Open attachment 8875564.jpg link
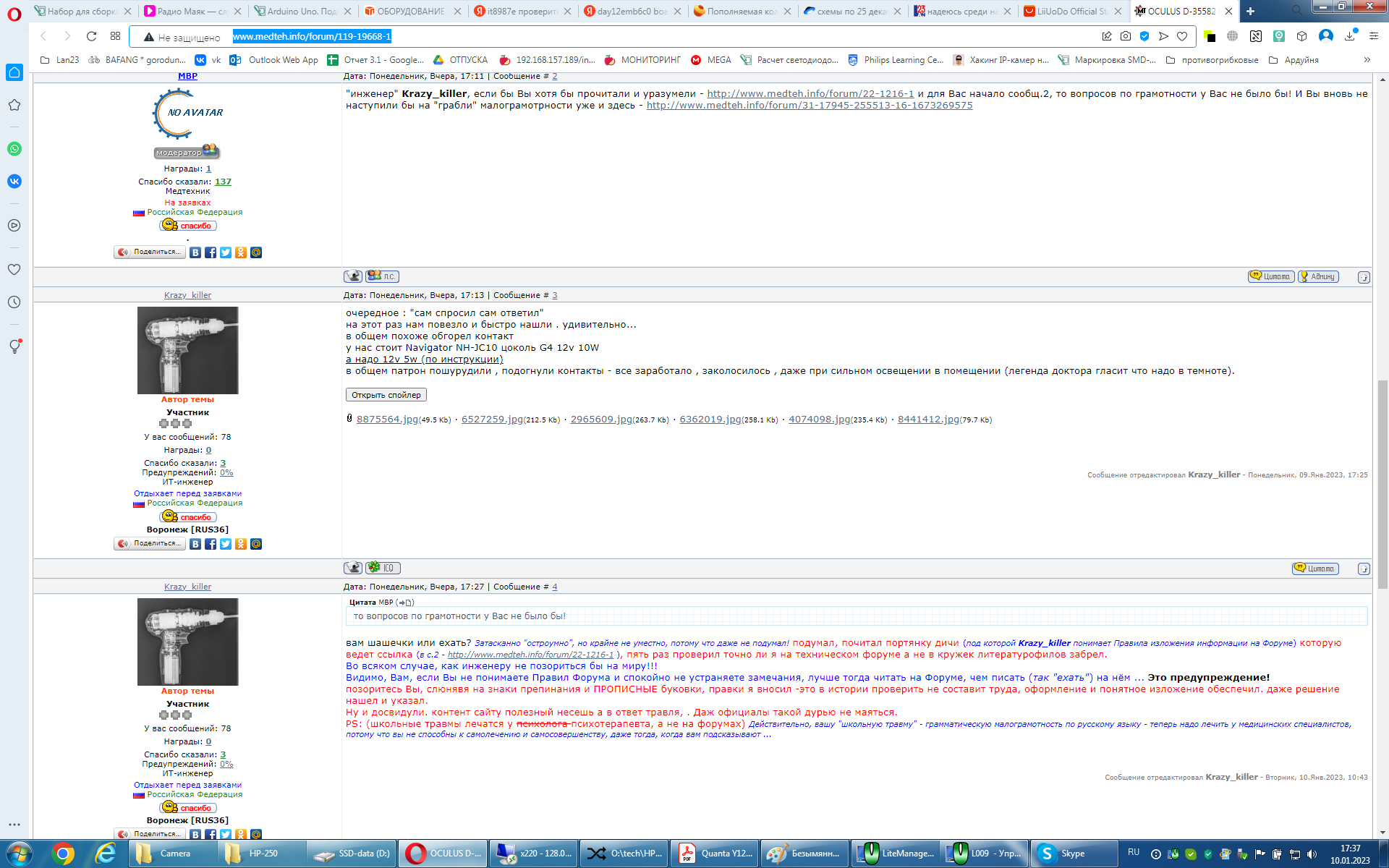Image resolution: width=1389 pixels, height=868 pixels. point(387,420)
